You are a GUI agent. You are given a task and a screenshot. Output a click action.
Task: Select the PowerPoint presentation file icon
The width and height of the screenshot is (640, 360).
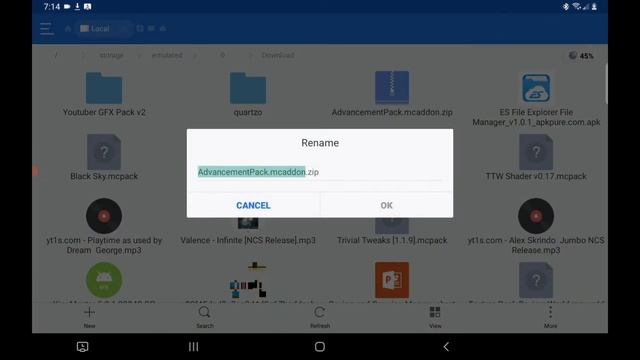tap(392, 280)
